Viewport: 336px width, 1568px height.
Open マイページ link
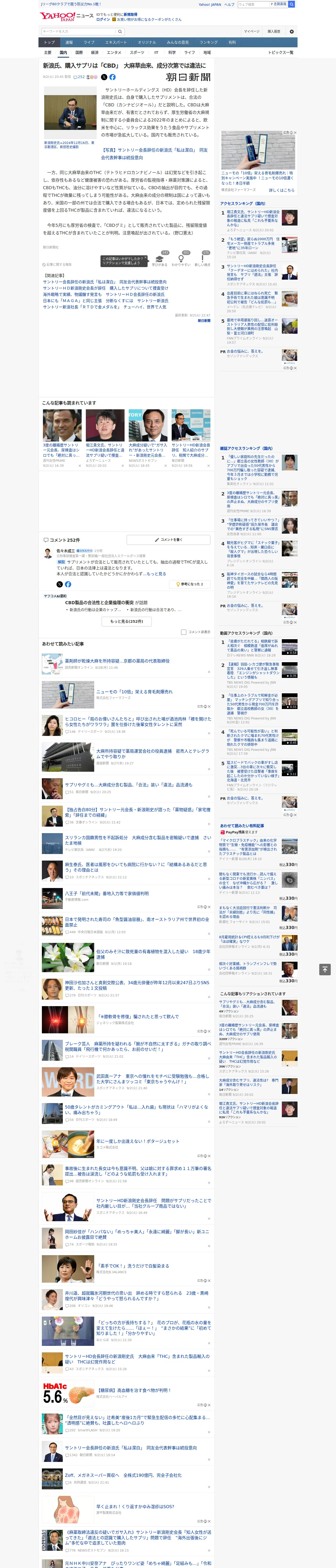252,31
